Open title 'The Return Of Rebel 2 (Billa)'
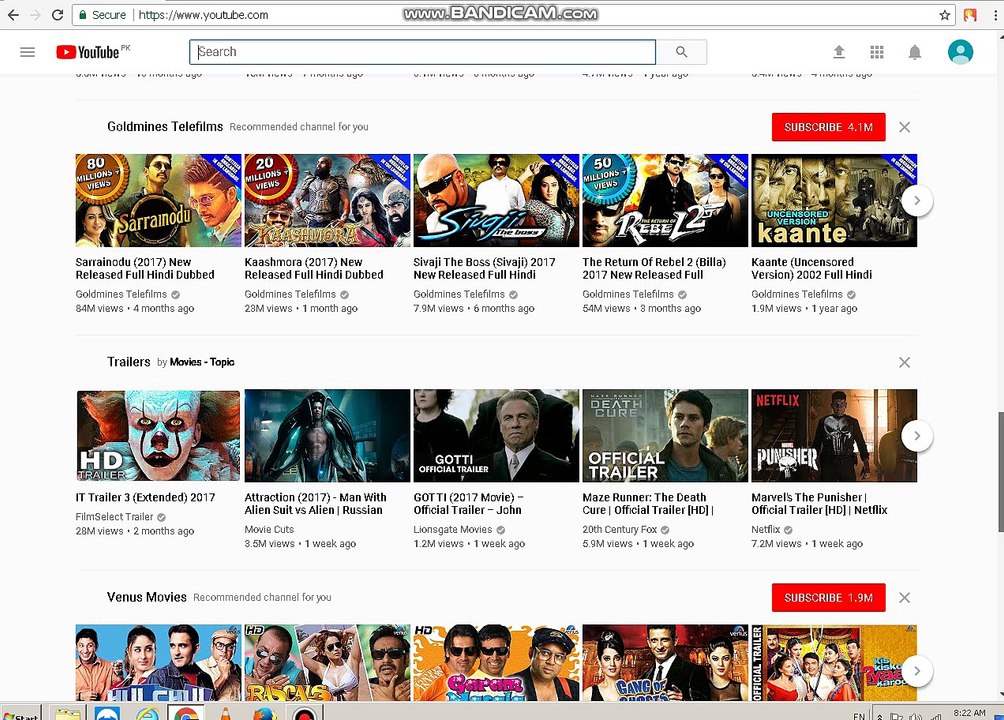This screenshot has width=1004, height=720. (654, 268)
